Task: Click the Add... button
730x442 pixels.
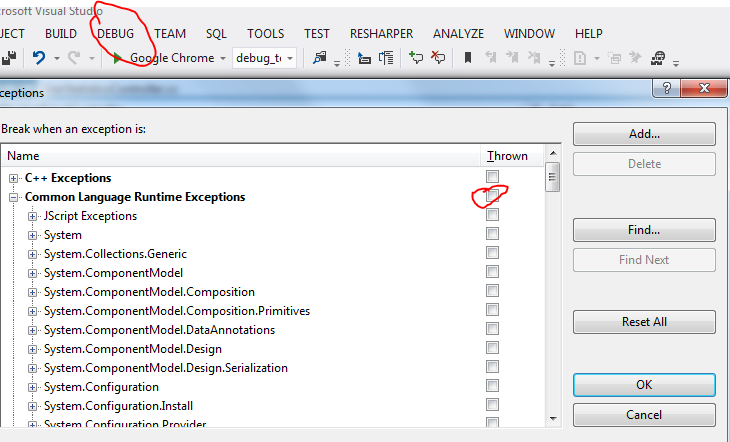Action: pyautogui.click(x=644, y=134)
